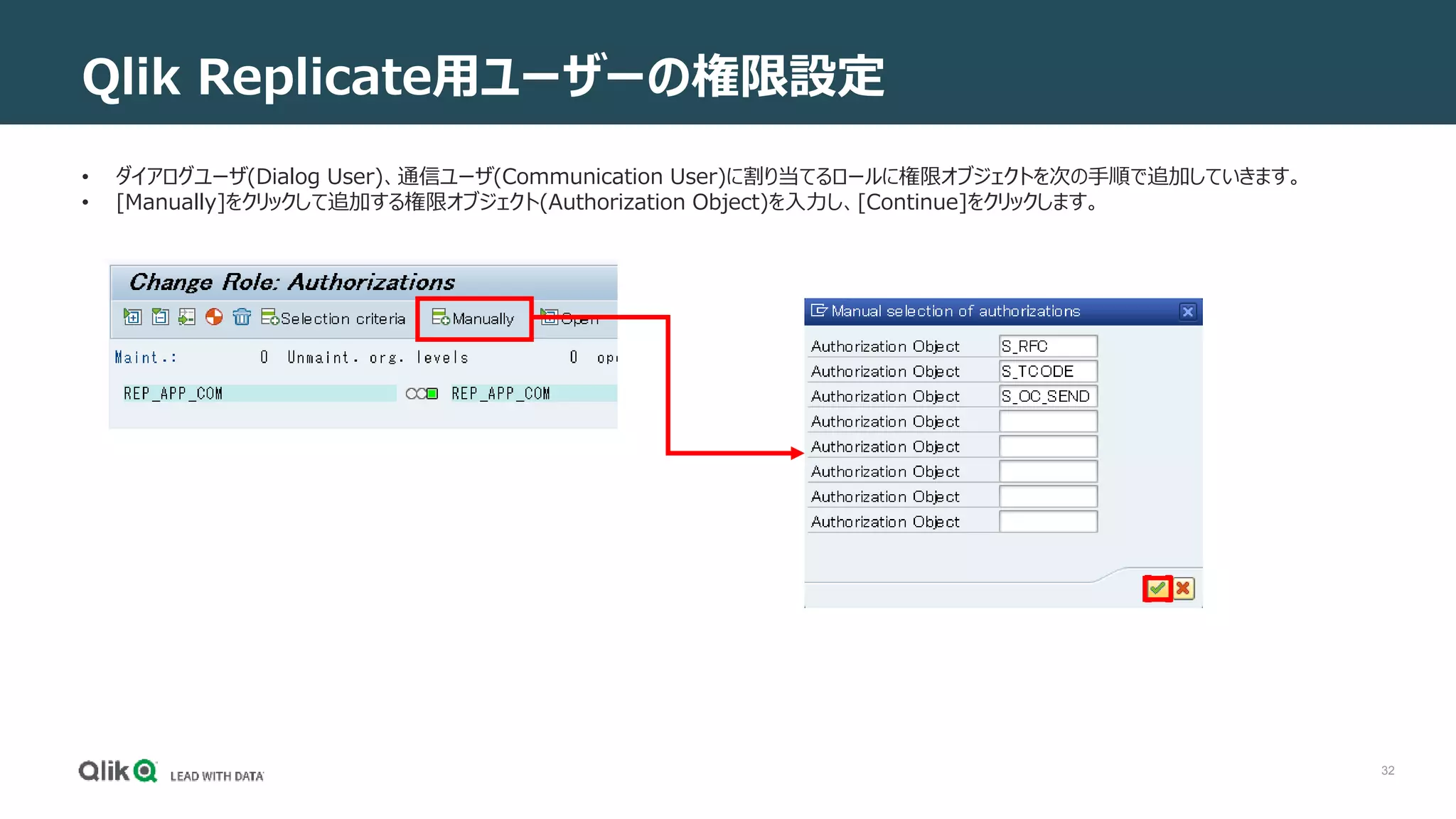Click the Open toolbar button
The width and height of the screenshot is (1456, 819).
click(x=570, y=318)
